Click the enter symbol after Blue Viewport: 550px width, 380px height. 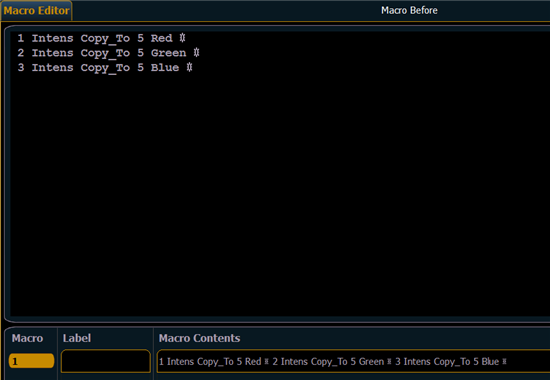pos(189,67)
